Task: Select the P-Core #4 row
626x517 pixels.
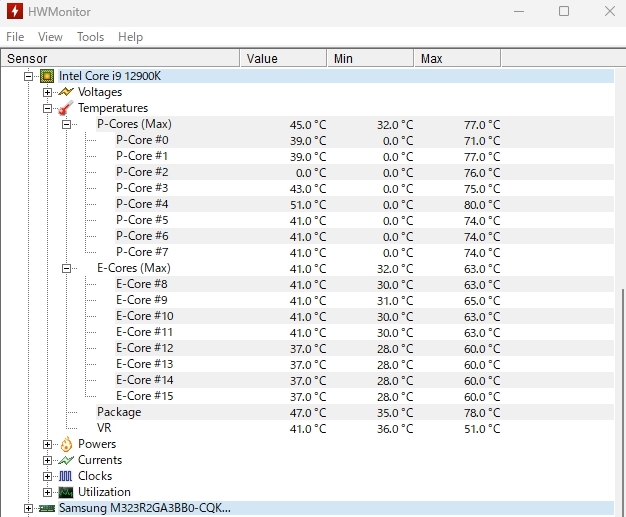Action: pyautogui.click(x=364, y=204)
